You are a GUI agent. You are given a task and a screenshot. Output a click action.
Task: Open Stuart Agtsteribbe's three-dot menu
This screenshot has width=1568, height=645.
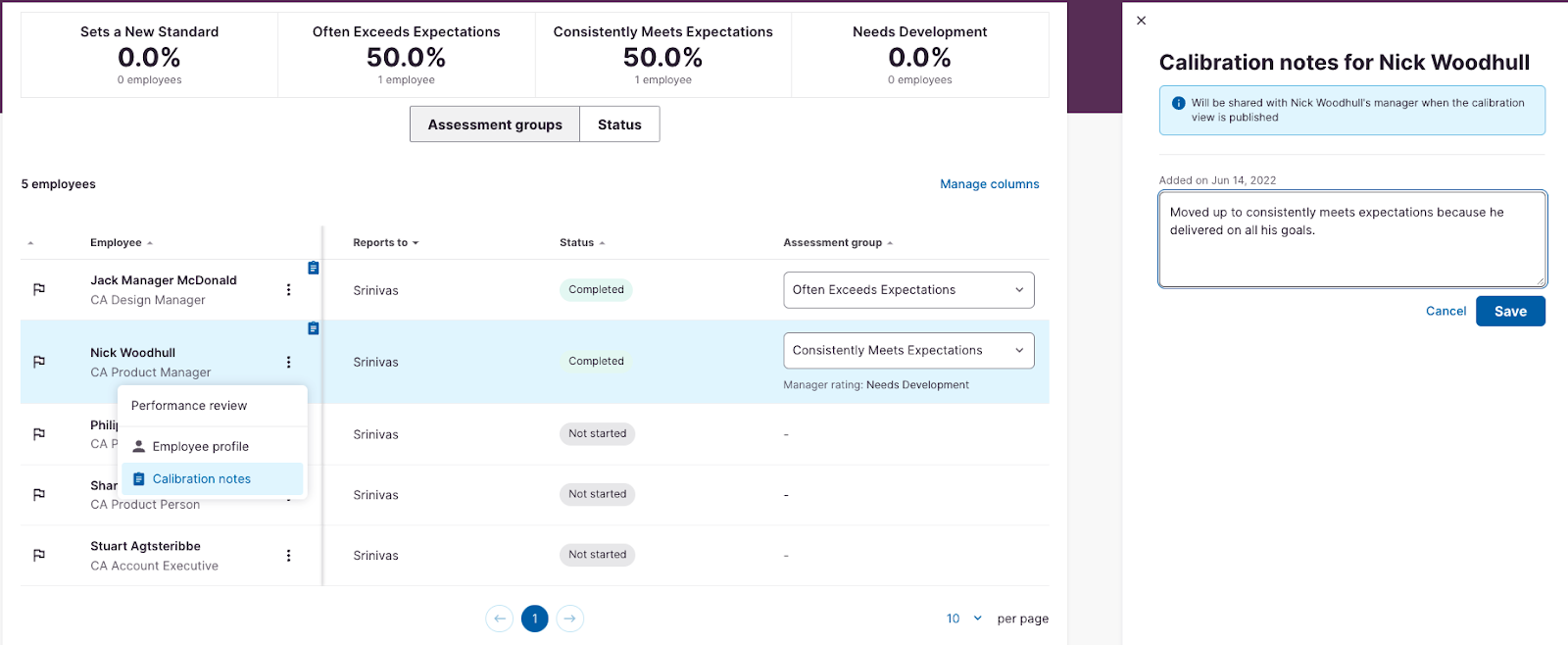(x=288, y=556)
